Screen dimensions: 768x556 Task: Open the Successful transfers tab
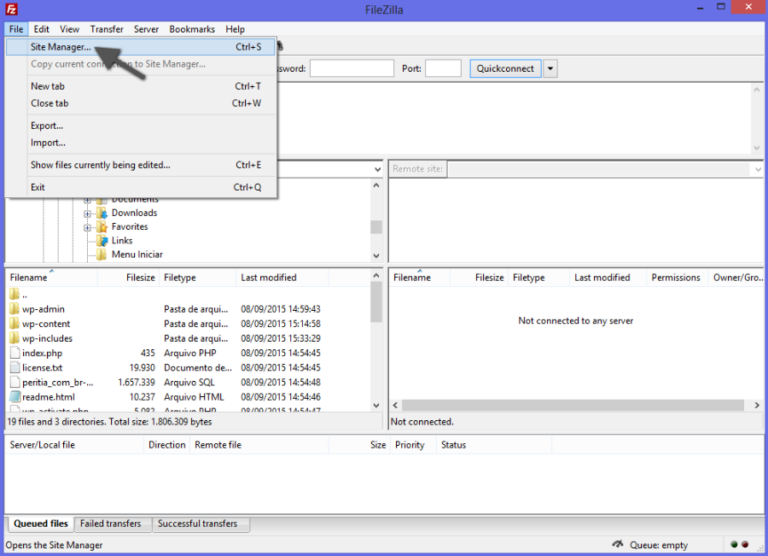click(198, 524)
